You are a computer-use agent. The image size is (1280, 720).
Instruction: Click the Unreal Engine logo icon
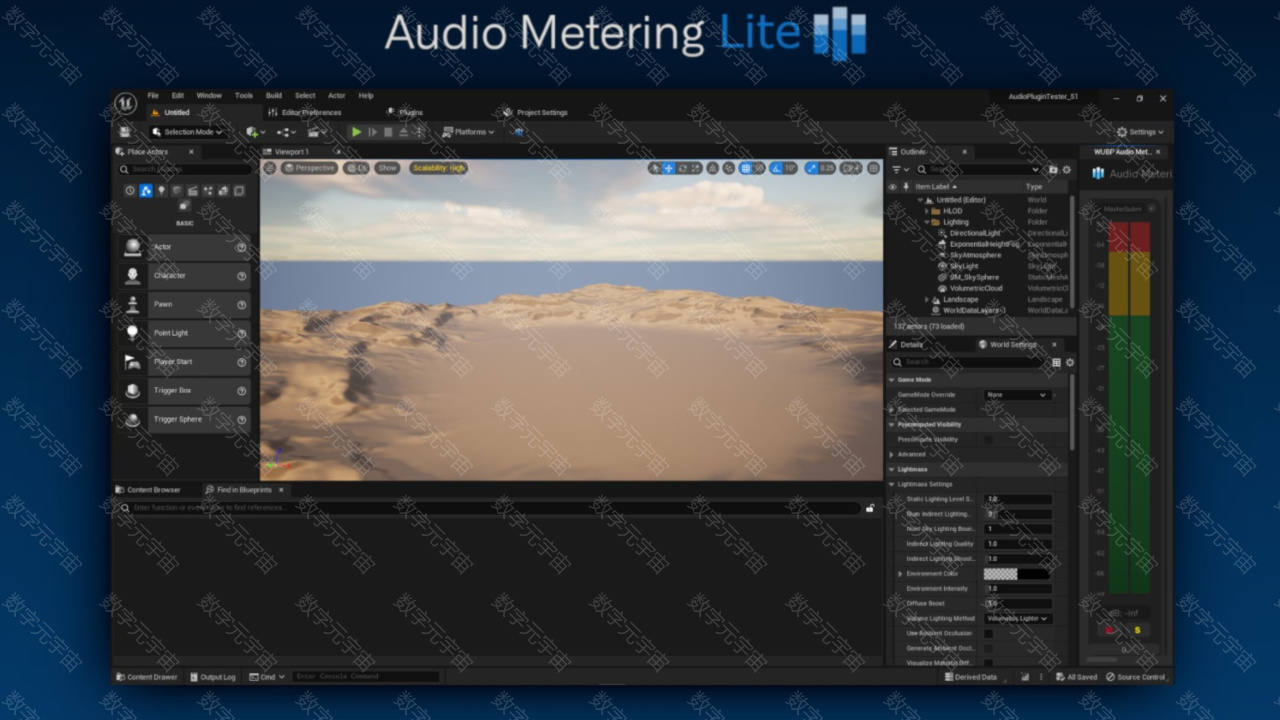[x=125, y=104]
